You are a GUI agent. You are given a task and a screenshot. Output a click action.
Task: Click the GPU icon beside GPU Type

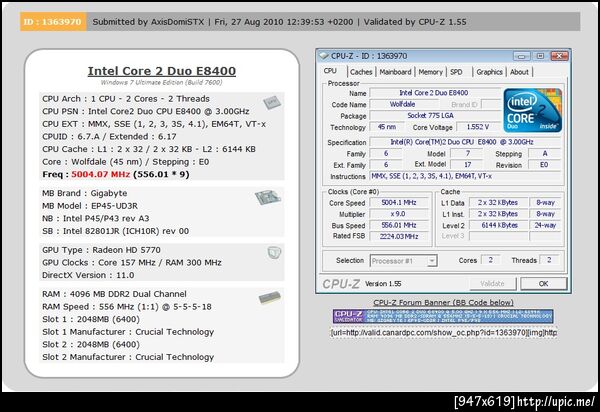[274, 252]
